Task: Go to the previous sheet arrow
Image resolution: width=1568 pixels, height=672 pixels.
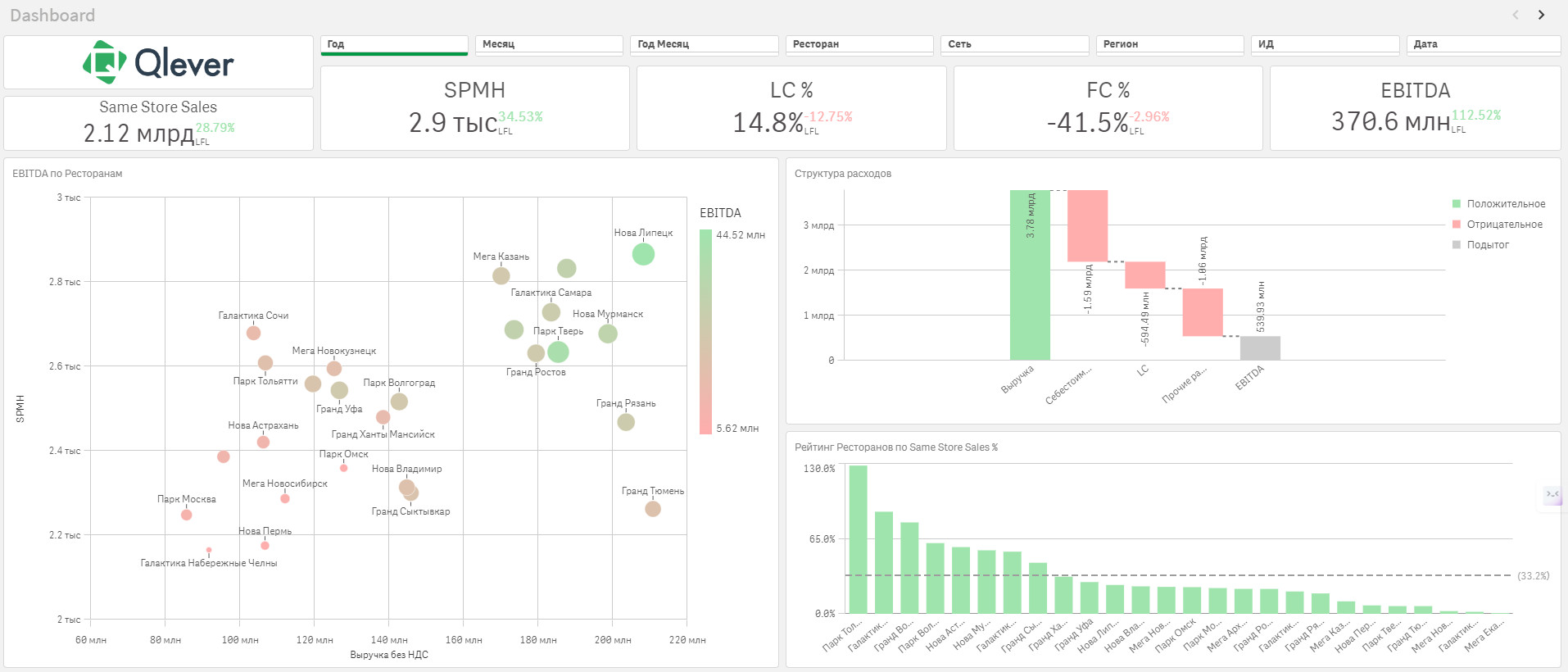Action: pyautogui.click(x=1516, y=15)
